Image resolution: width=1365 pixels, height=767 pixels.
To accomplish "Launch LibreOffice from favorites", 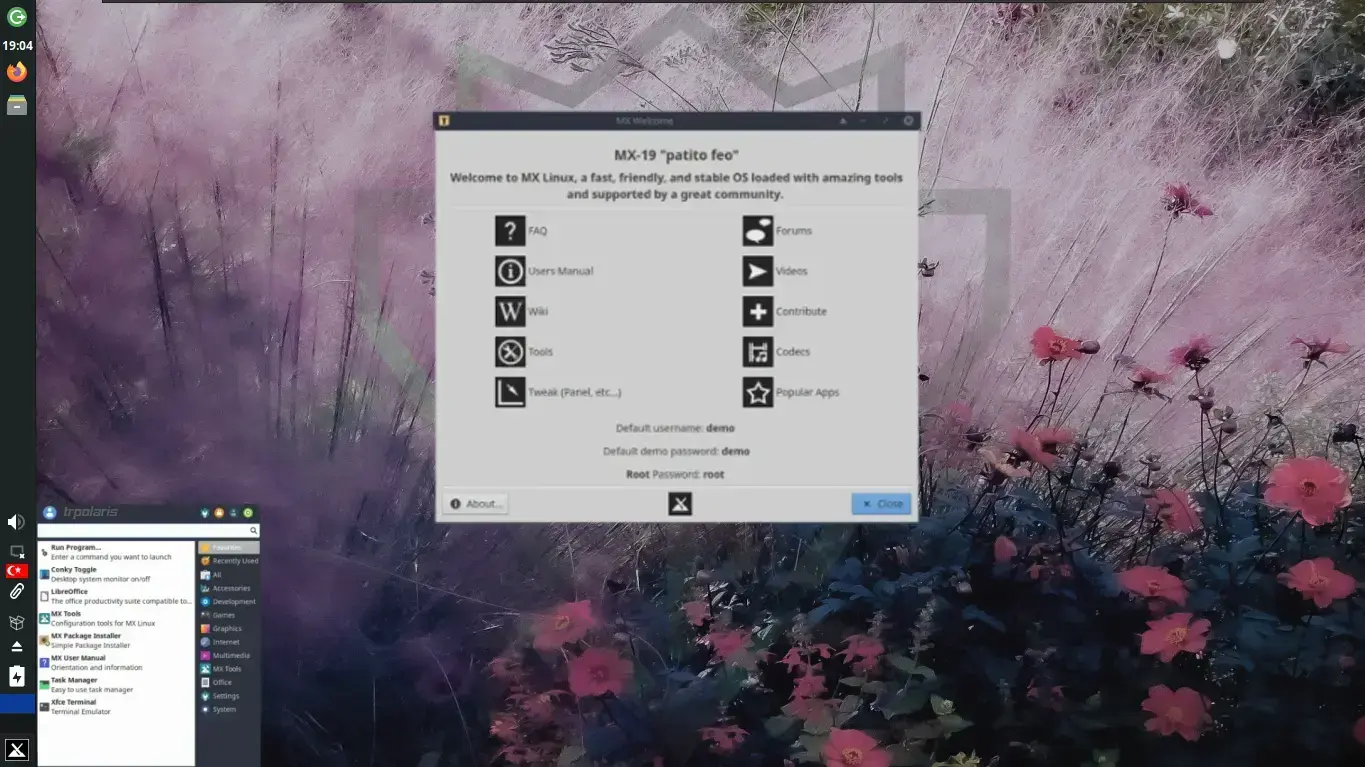I will click(116, 596).
